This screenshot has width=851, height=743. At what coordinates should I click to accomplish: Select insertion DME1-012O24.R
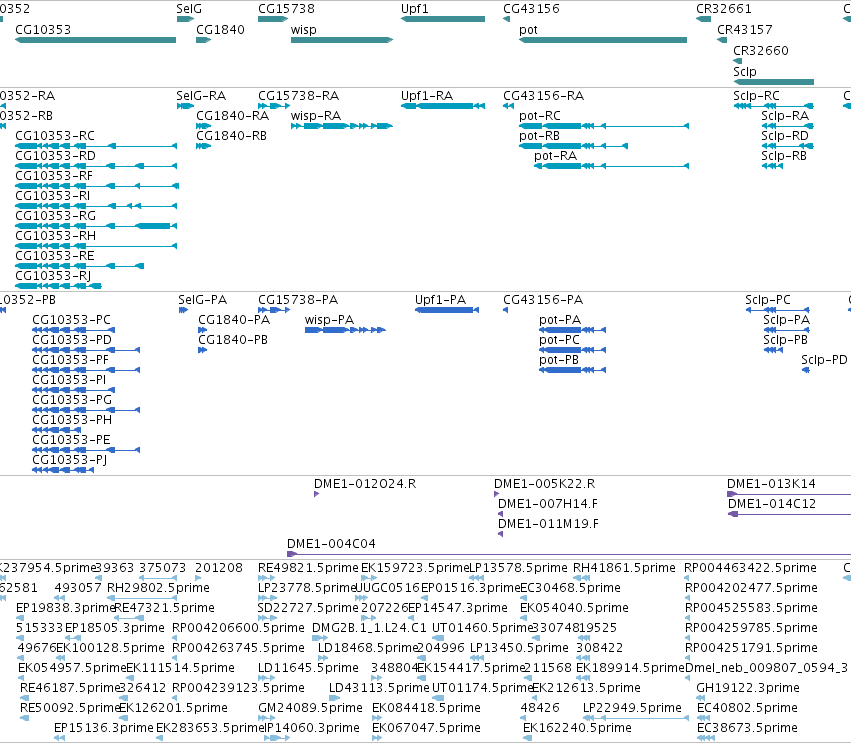click(x=316, y=494)
